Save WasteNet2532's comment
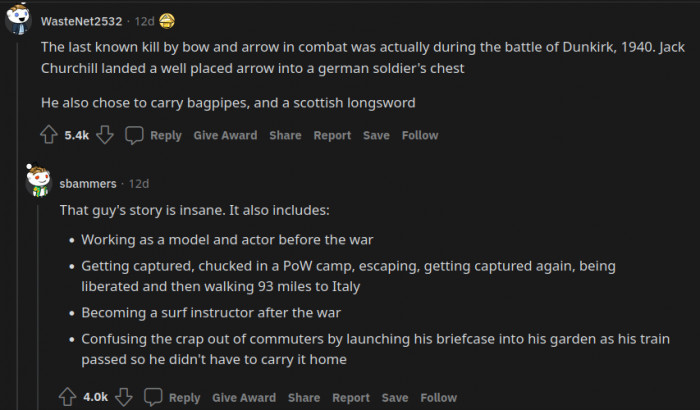This screenshot has width=700, height=410. (x=376, y=135)
